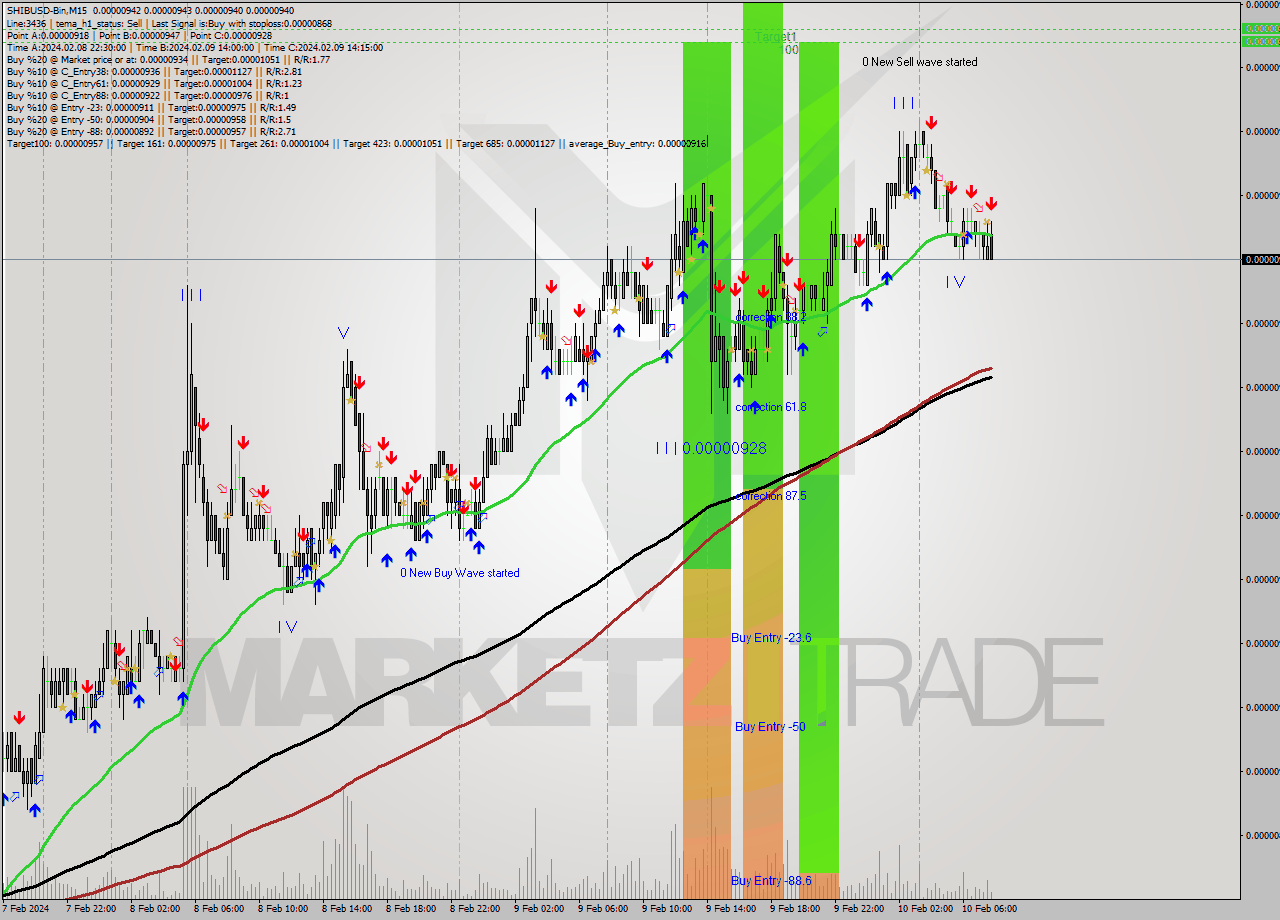
Task: Select the red sell arrow above the last wave III peak
Action: coord(931,122)
